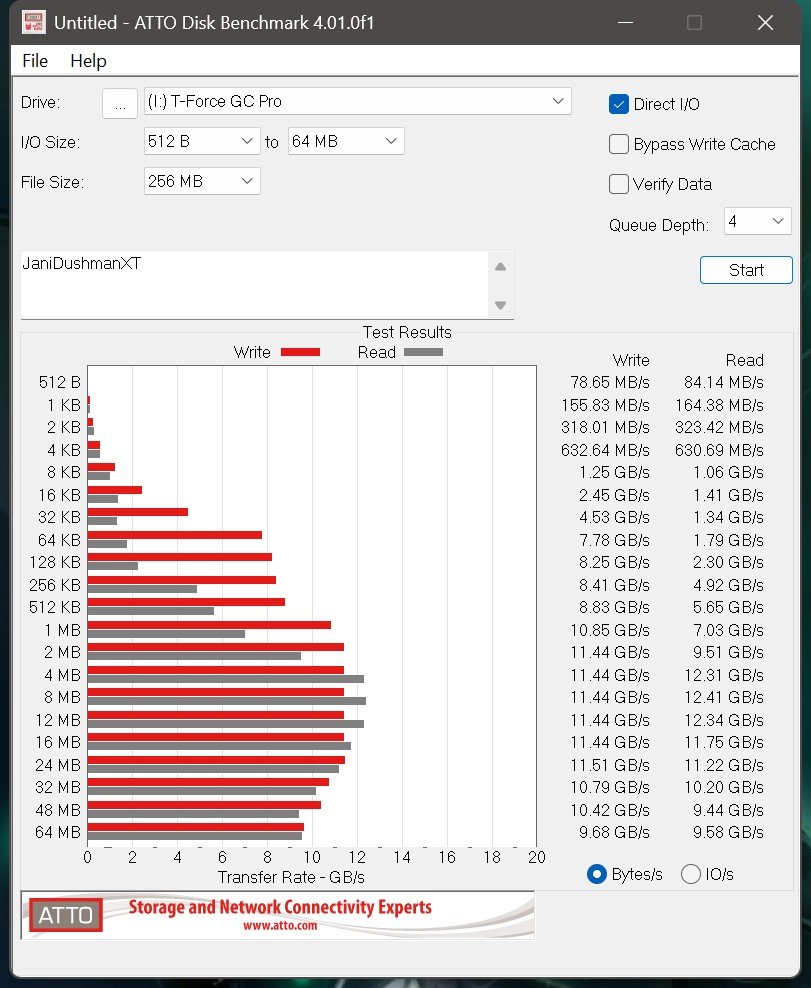Click the Test Results heading

[x=407, y=332]
